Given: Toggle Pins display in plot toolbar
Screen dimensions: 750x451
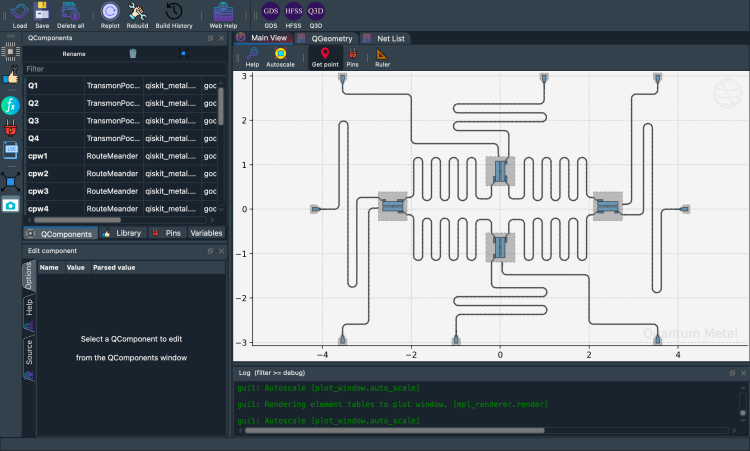Looking at the screenshot, I should point(353,57).
